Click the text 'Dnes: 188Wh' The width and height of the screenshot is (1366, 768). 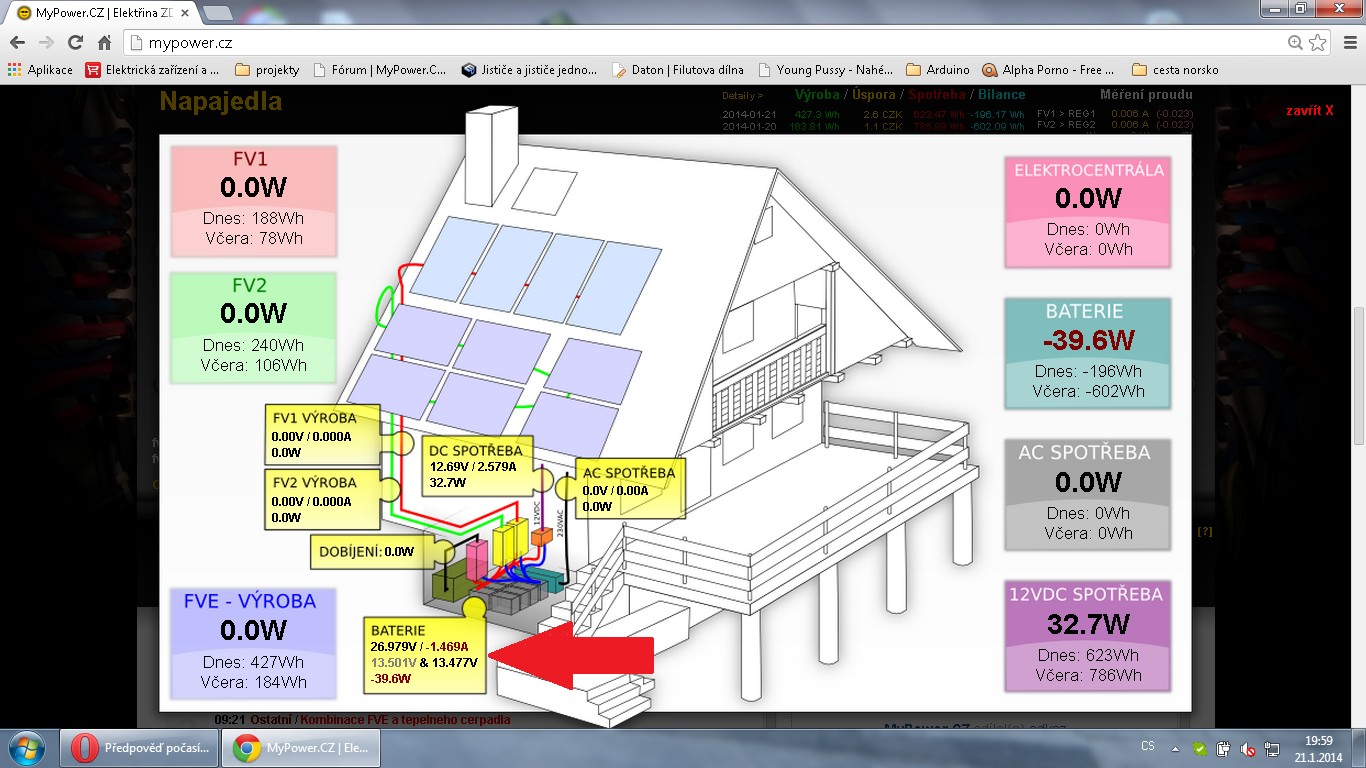[253, 218]
